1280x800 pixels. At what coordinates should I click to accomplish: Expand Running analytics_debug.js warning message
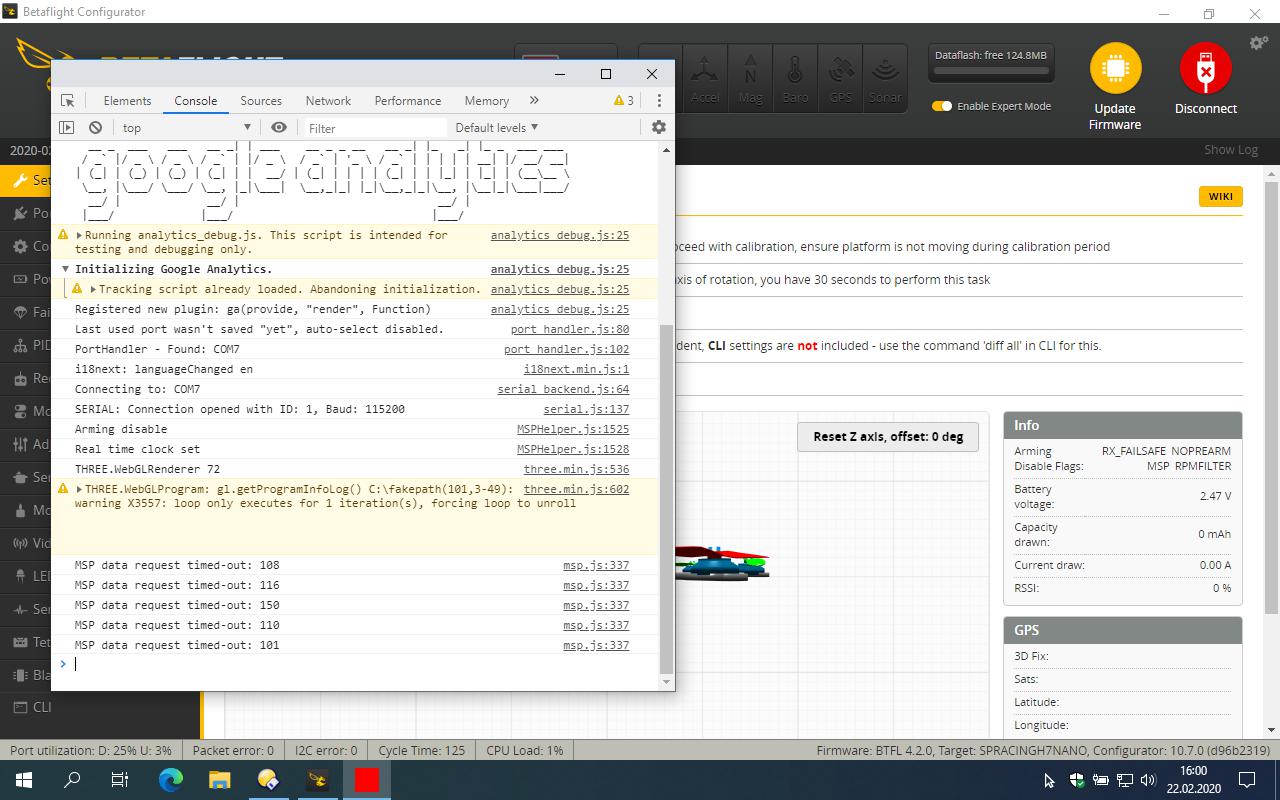79,235
